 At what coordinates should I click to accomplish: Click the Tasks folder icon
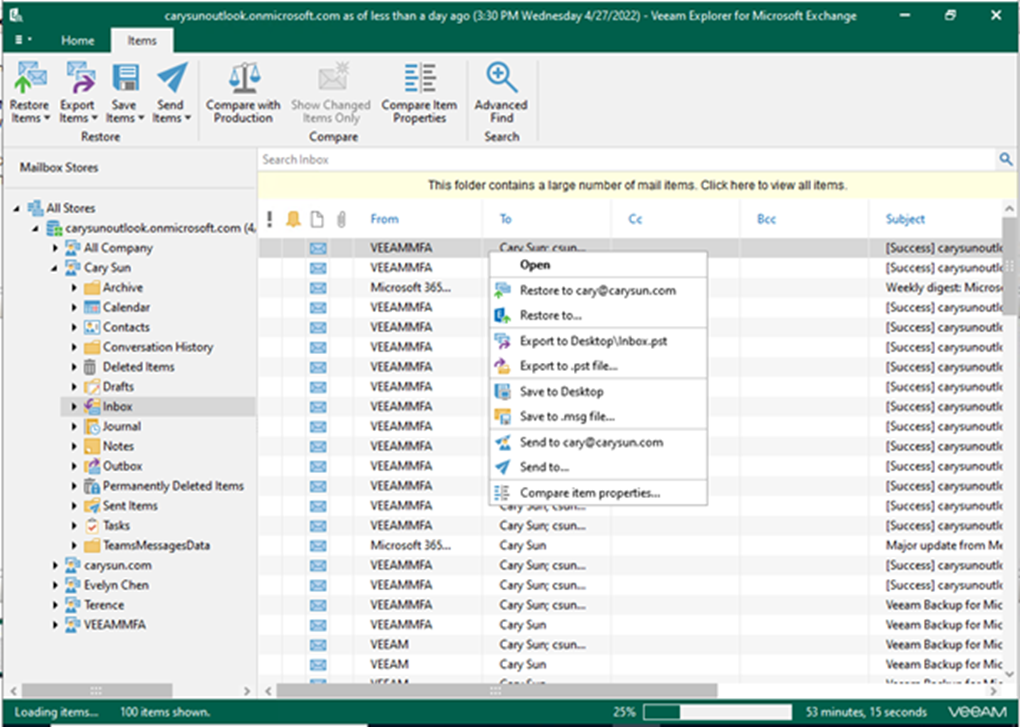(x=92, y=525)
